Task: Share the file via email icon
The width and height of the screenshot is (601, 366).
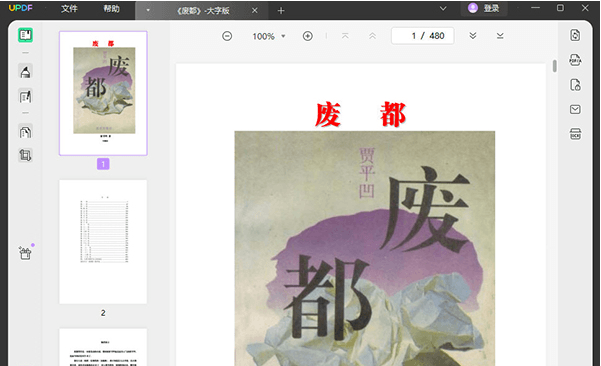Action: pyautogui.click(x=575, y=110)
